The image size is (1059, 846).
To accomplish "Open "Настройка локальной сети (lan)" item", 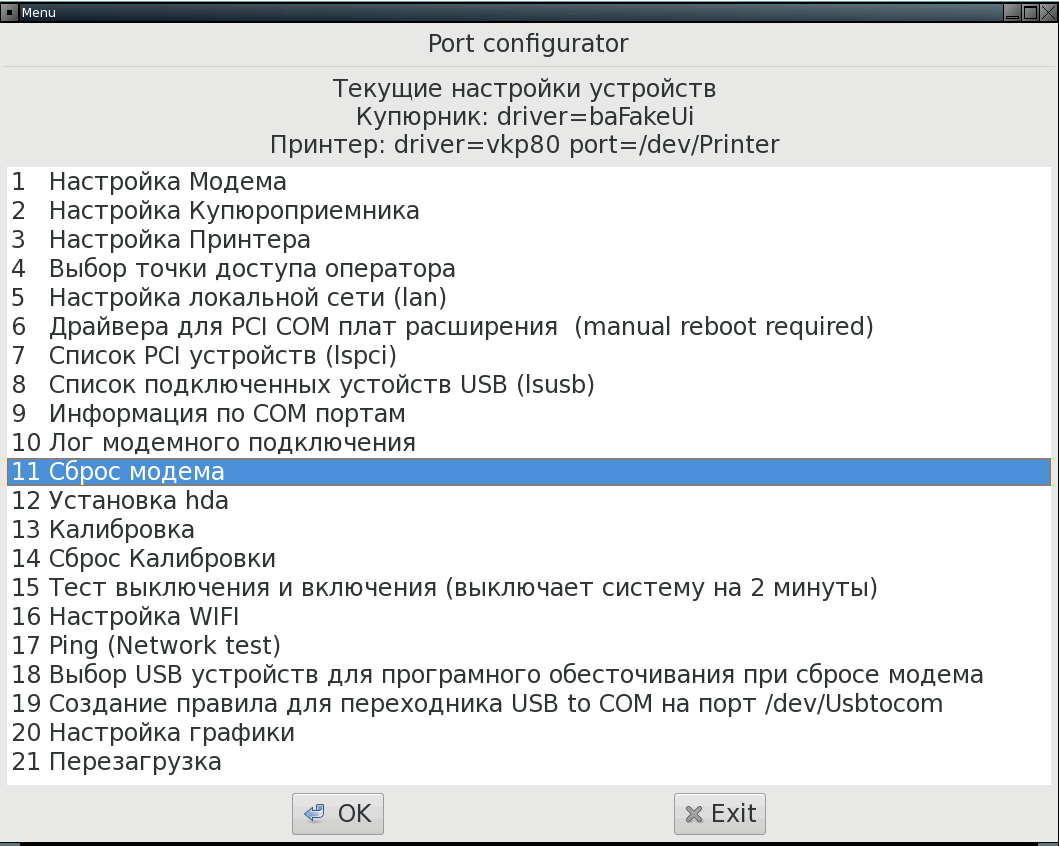I will click(x=247, y=298).
